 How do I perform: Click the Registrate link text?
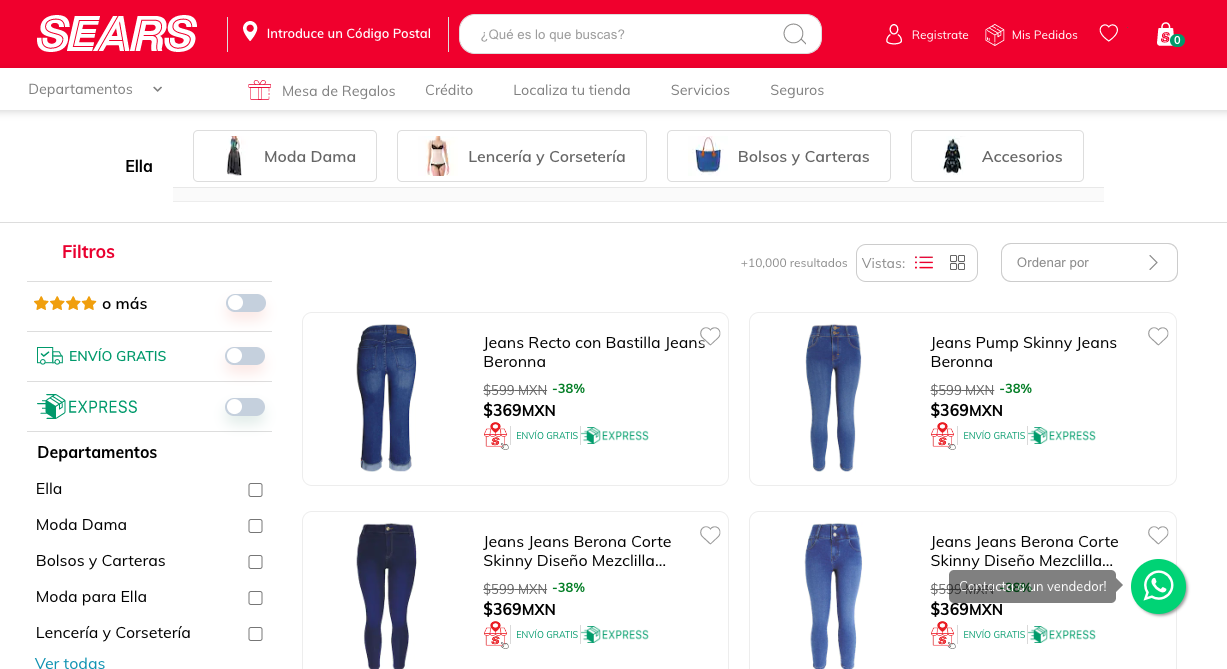coord(940,35)
